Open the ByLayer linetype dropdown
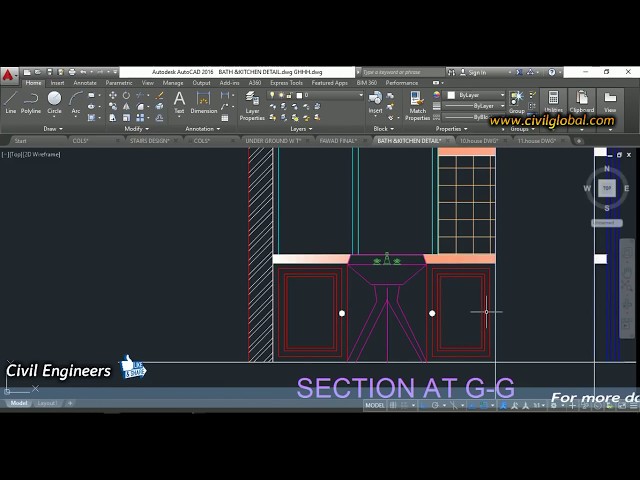Viewport: 640px width, 480px height. (502, 106)
